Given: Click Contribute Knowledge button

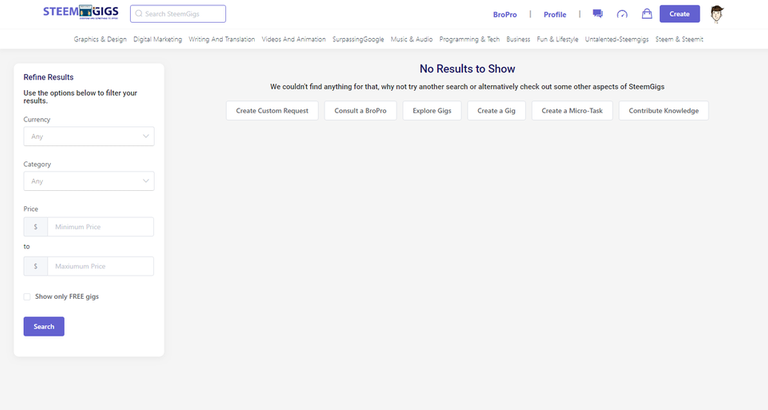Looking at the screenshot, I should click(x=664, y=111).
